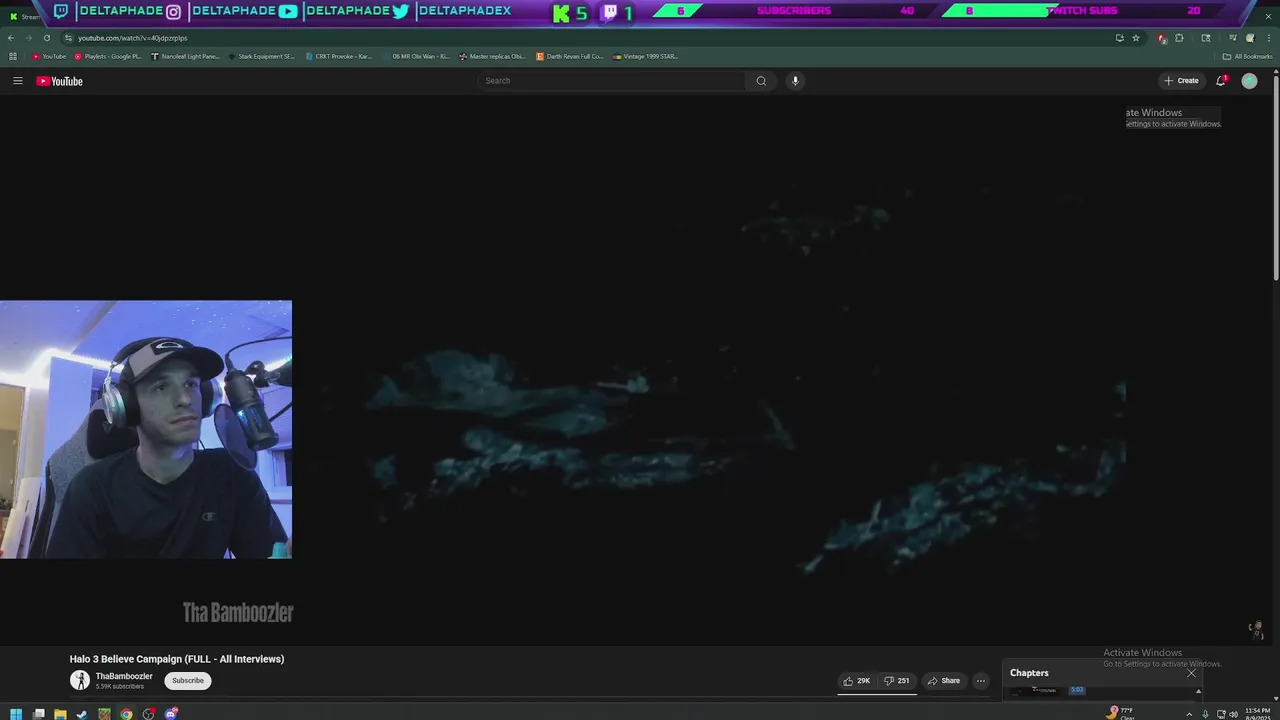The height and width of the screenshot is (720, 1280).
Task: Like the video with thumbs-up 29K
Action: [x=856, y=681]
